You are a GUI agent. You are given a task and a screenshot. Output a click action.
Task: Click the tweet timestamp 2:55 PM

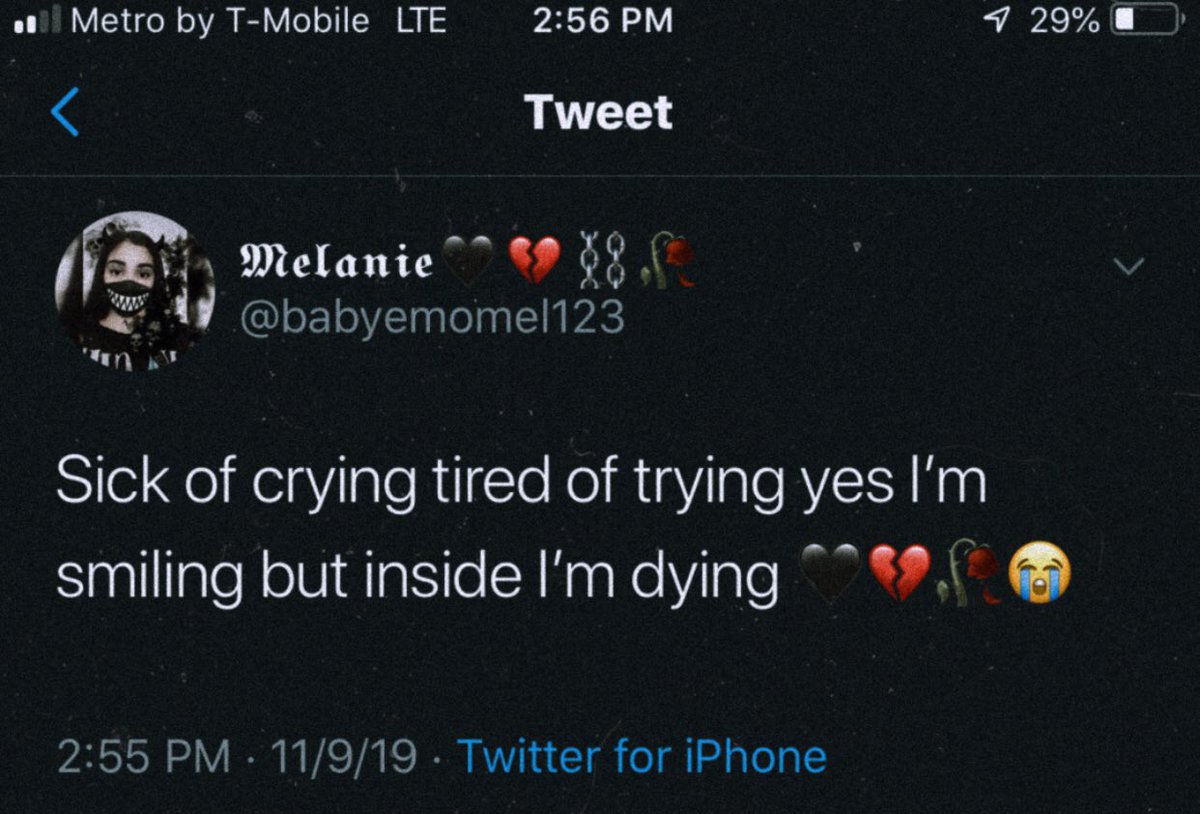pos(142,756)
